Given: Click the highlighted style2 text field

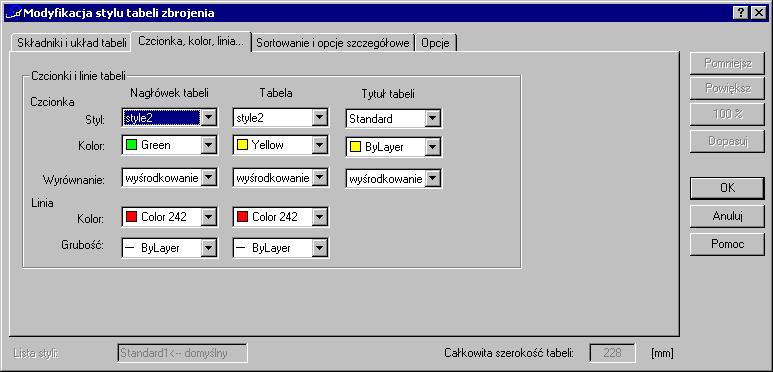Looking at the screenshot, I should (162, 118).
